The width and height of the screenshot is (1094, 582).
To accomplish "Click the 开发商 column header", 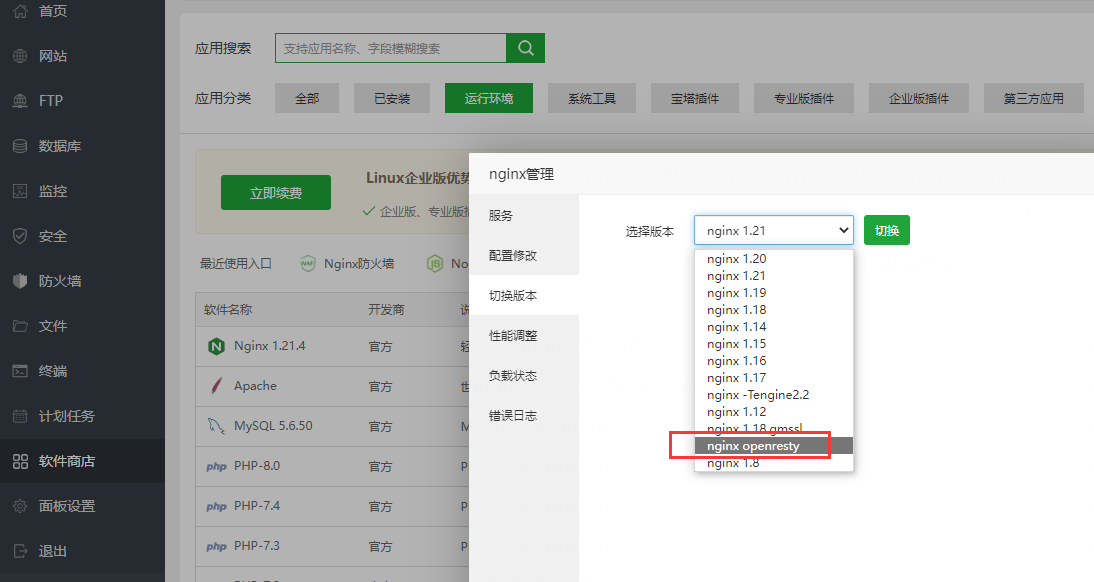I will pyautogui.click(x=387, y=310).
